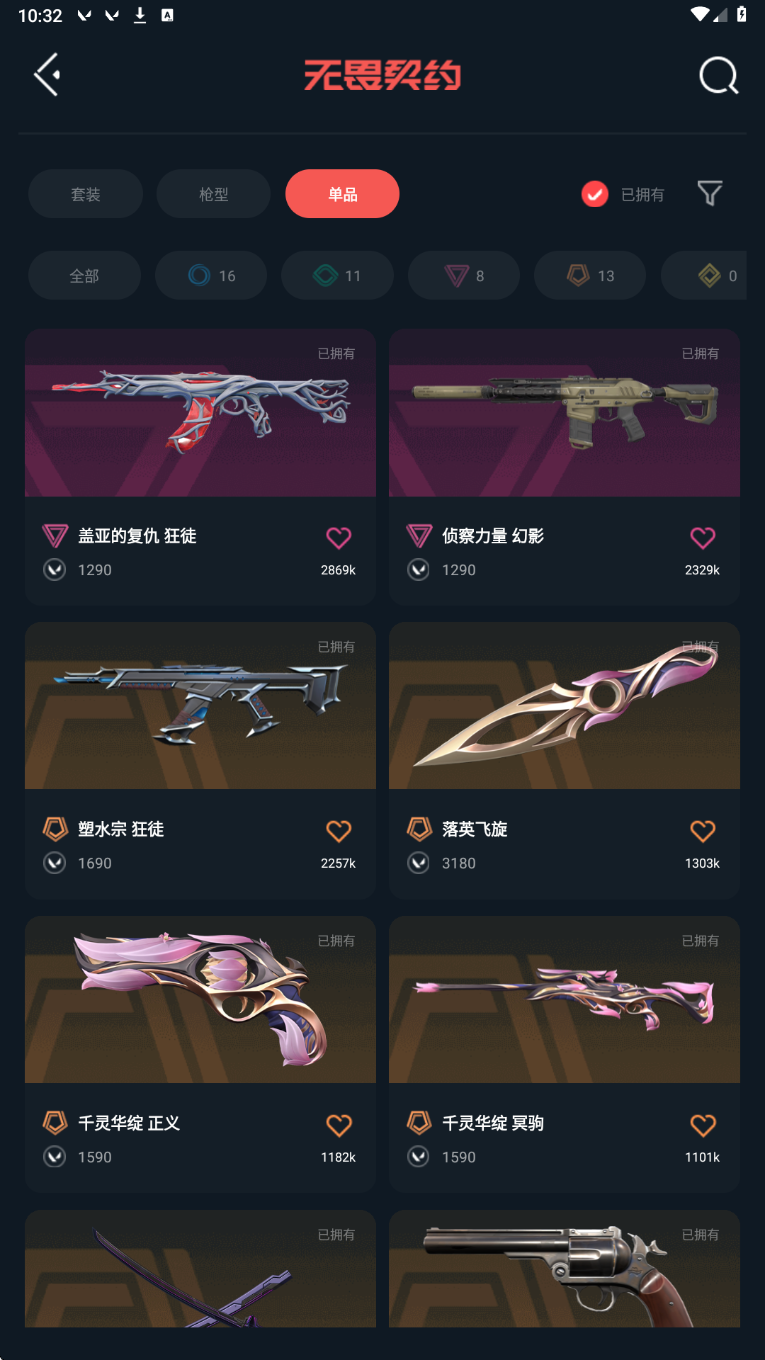This screenshot has height=1360, width=765.
Task: Favorite 盖亚的复仇 狂徒 with heart icon
Action: (x=339, y=538)
